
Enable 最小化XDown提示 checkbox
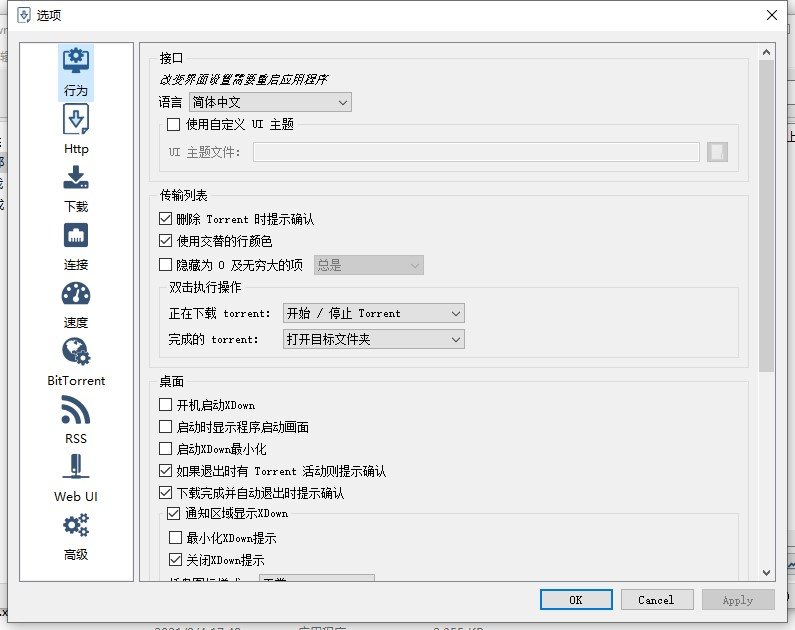point(175,538)
